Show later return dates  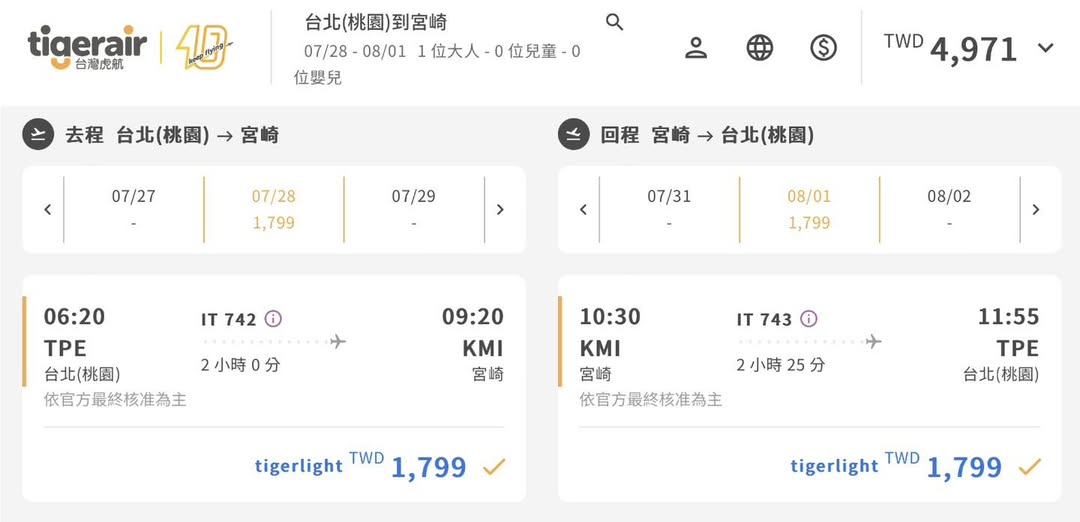coord(1036,210)
